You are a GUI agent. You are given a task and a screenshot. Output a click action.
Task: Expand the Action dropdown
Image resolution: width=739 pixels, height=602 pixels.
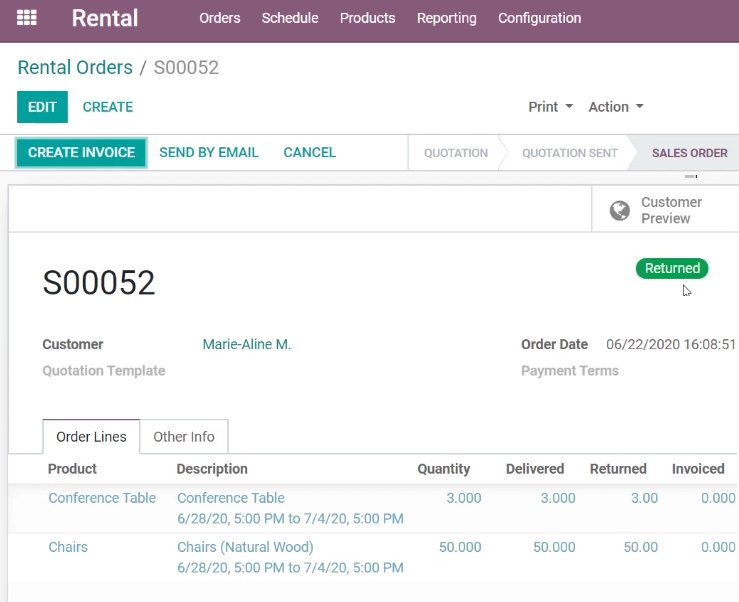coord(616,107)
